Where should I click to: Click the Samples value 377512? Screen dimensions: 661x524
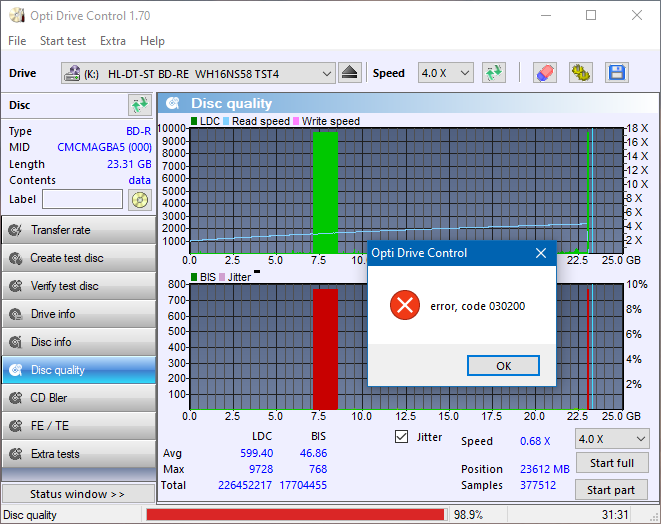tap(538, 485)
